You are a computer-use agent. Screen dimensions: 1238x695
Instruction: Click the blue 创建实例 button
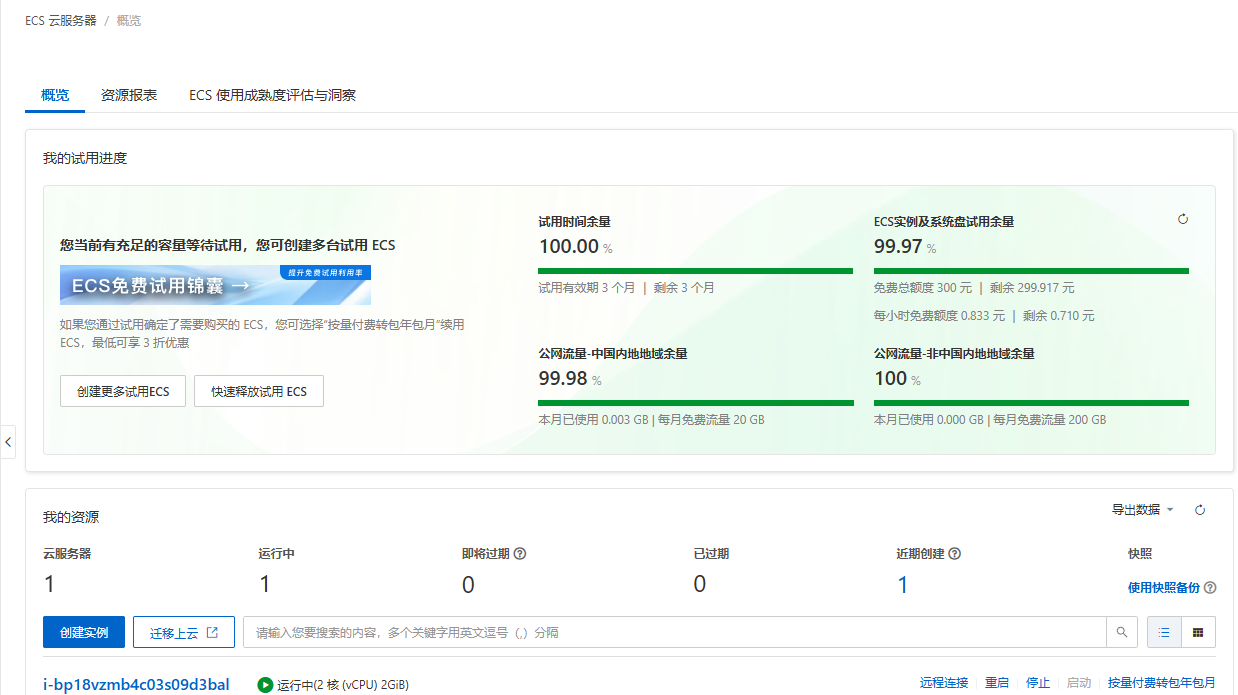click(x=84, y=632)
